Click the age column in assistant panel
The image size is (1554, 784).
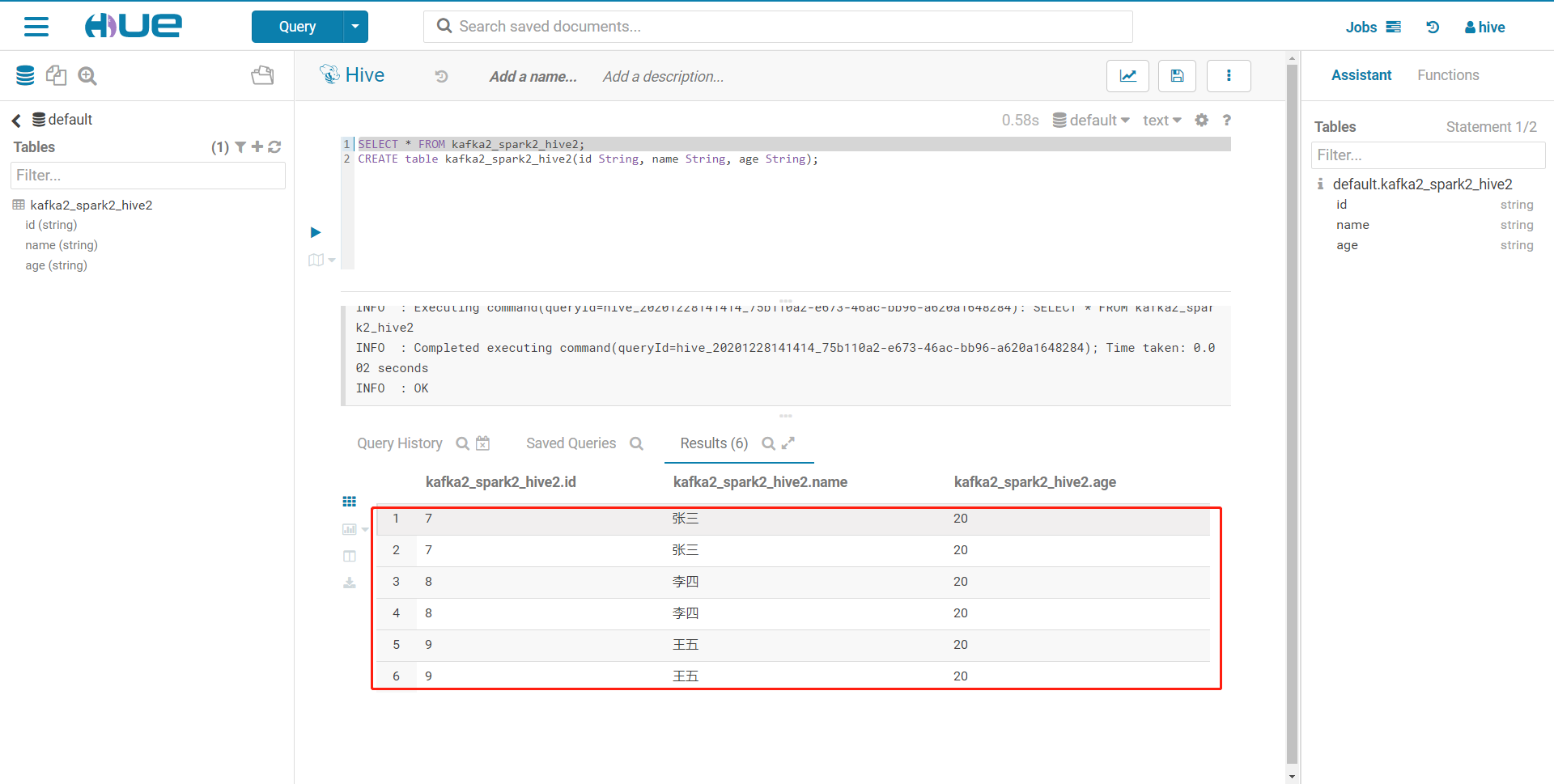click(x=1347, y=245)
